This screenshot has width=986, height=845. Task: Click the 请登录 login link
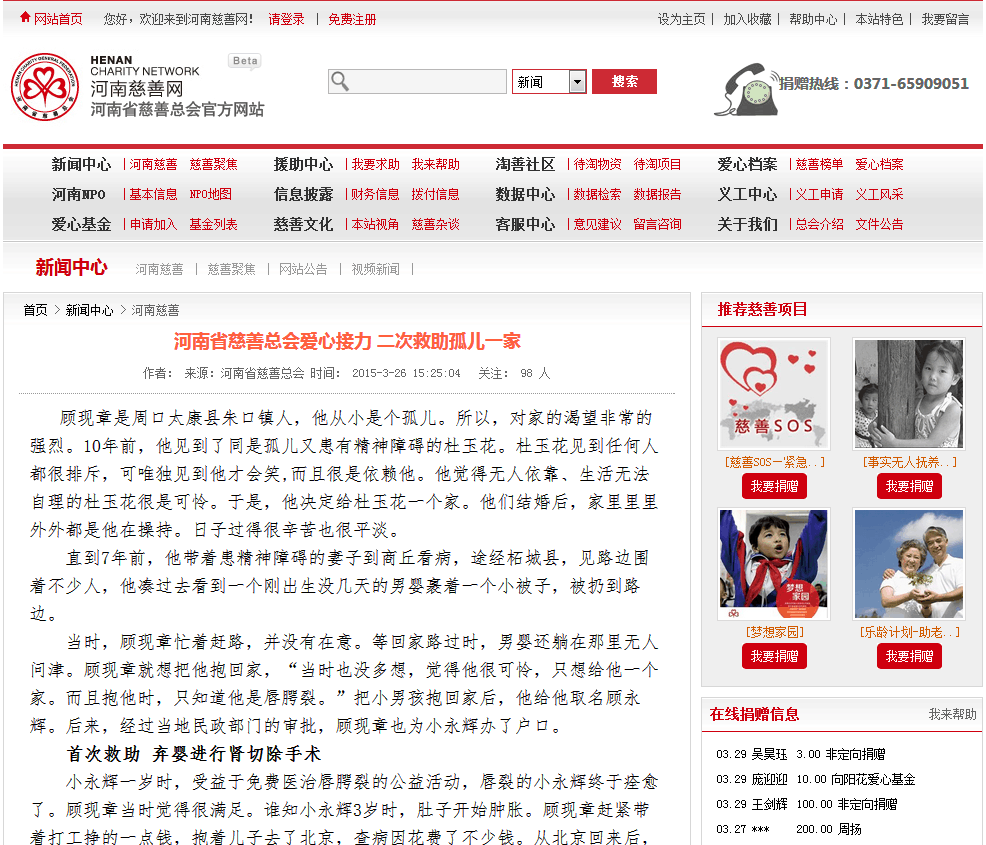tap(286, 19)
